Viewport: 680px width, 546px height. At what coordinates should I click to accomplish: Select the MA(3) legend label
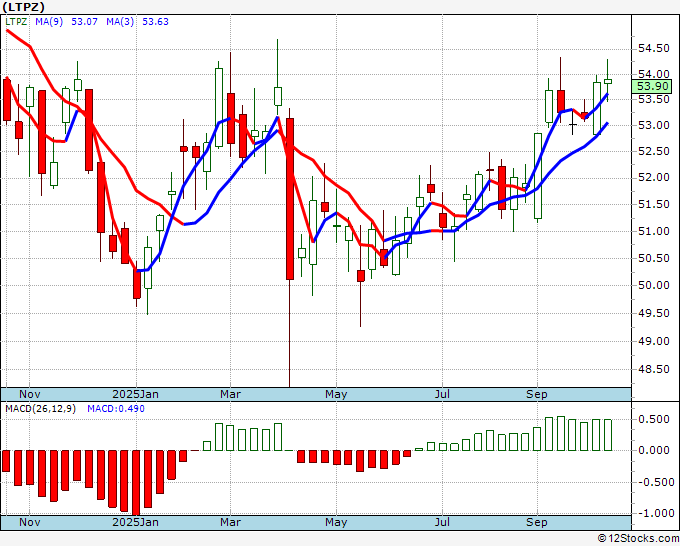(120, 22)
